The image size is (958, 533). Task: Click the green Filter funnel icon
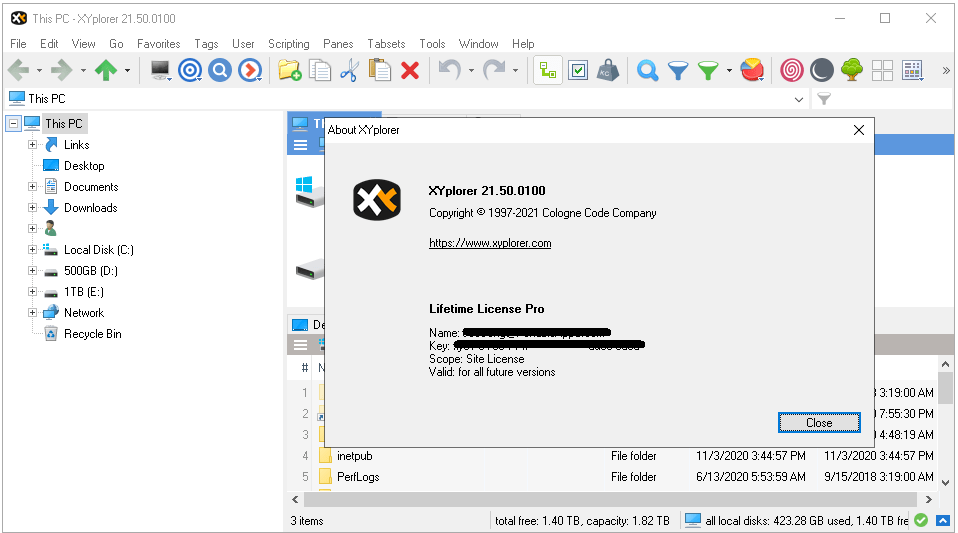pos(708,71)
